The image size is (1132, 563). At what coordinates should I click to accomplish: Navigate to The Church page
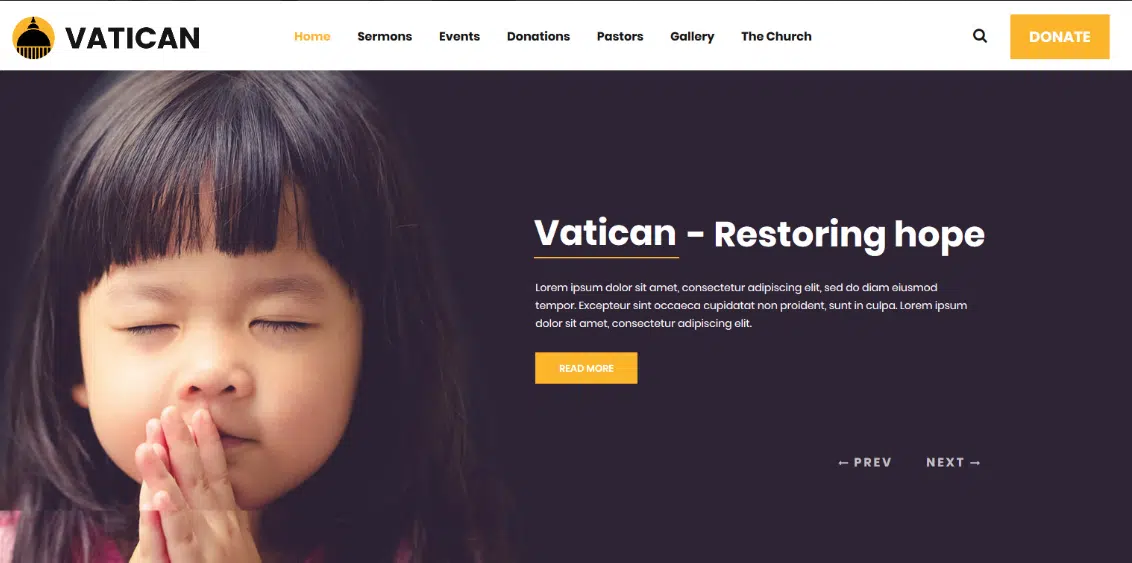776,36
